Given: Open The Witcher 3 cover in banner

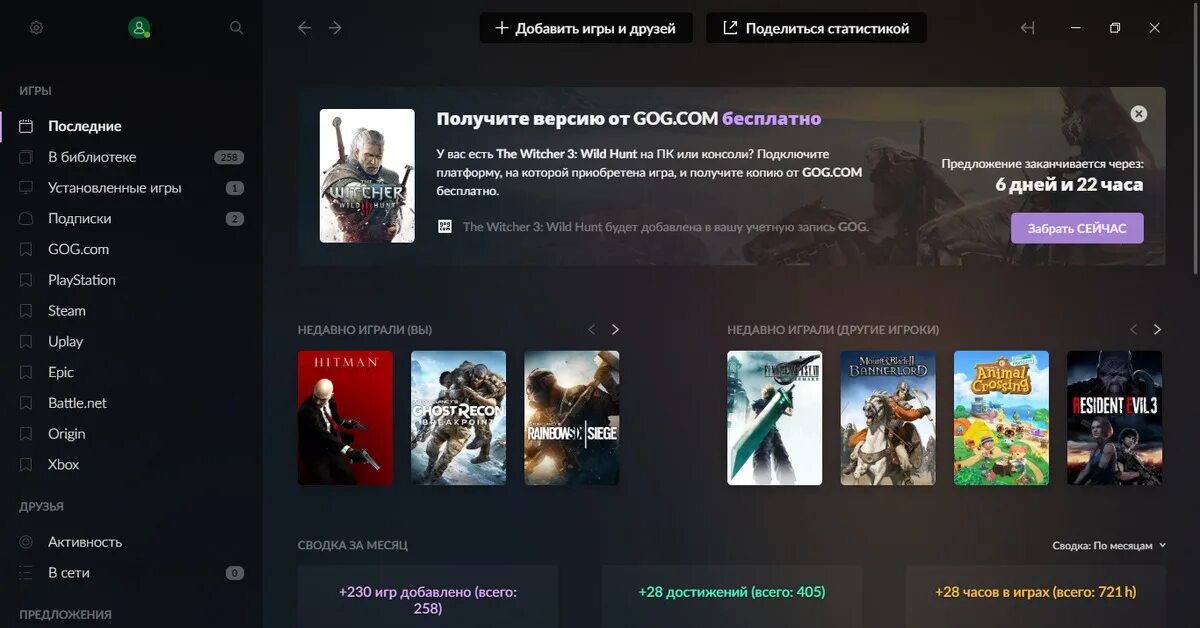Looking at the screenshot, I should [x=367, y=176].
